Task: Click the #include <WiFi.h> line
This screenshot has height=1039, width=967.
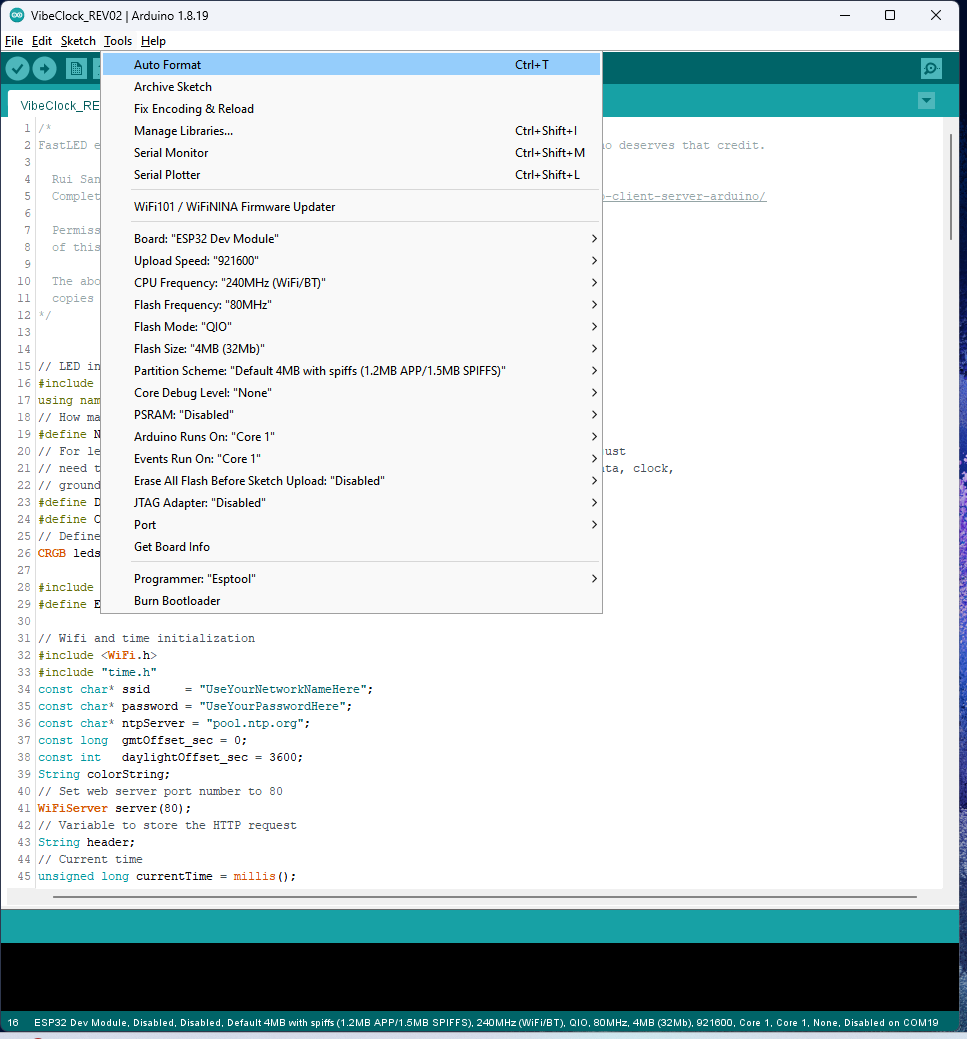Action: (97, 655)
